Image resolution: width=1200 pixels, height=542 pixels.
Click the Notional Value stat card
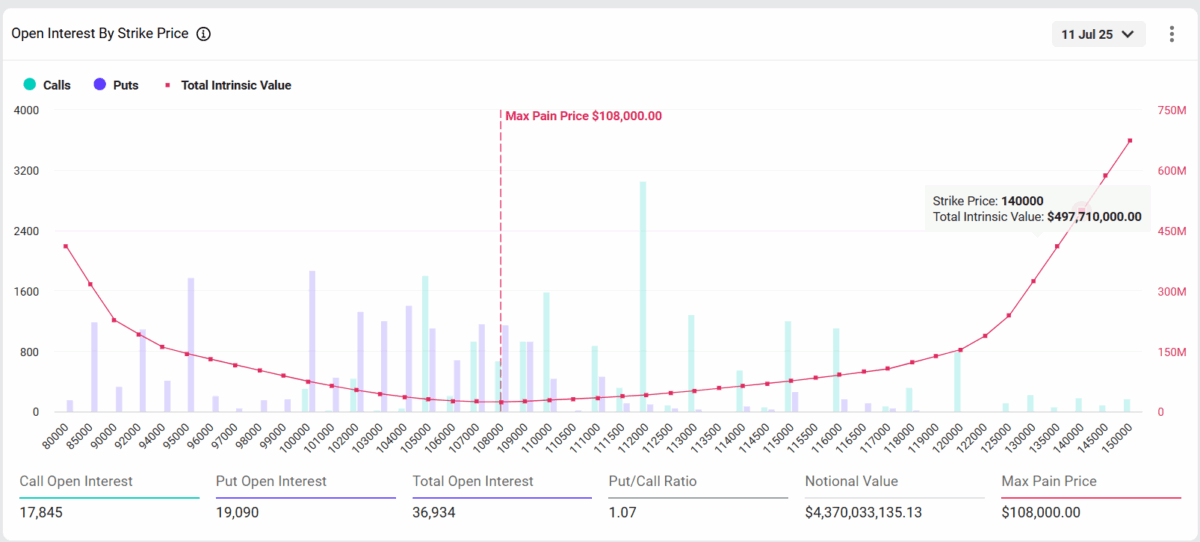pyautogui.click(x=894, y=496)
